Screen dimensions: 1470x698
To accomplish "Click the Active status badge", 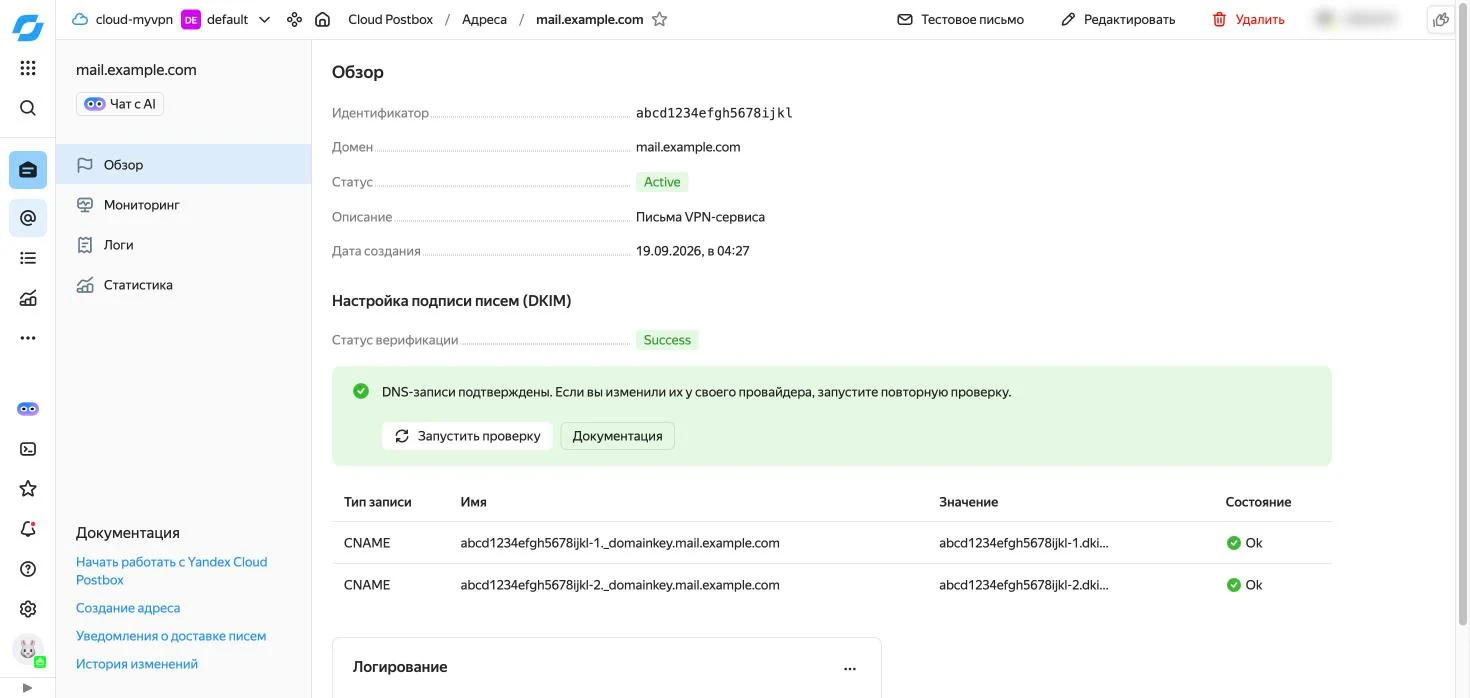I will pyautogui.click(x=662, y=182).
